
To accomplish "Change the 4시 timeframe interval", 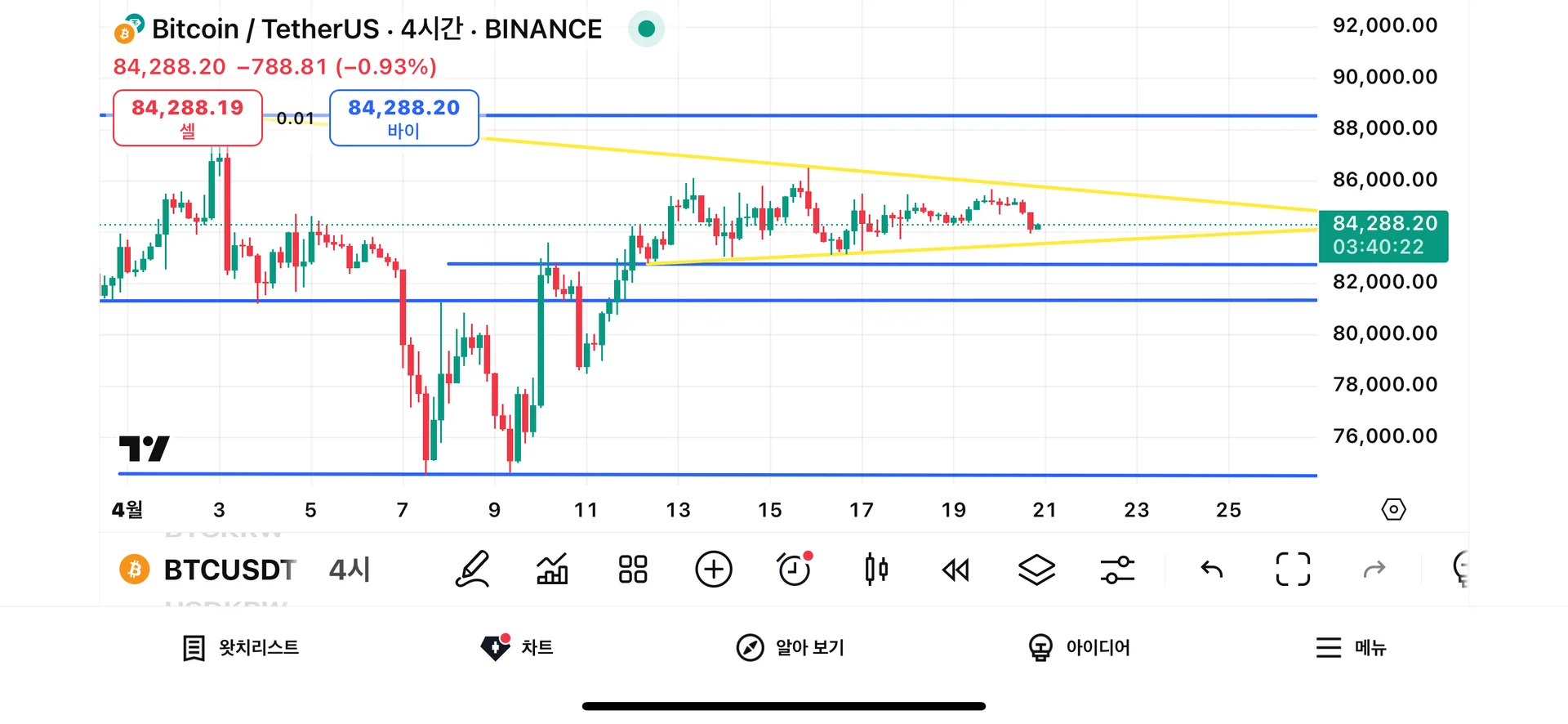I will (x=350, y=570).
